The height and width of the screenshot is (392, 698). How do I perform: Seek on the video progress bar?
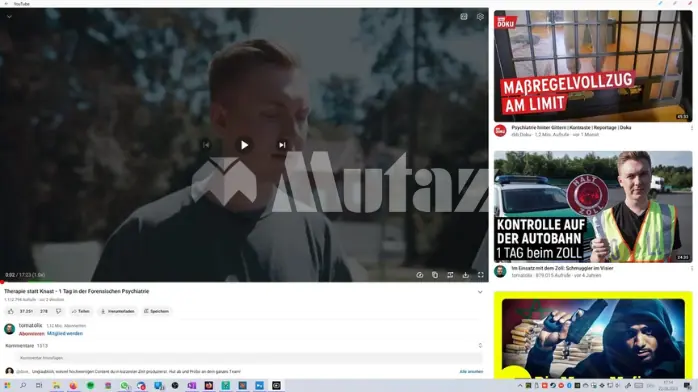click(x=244, y=282)
